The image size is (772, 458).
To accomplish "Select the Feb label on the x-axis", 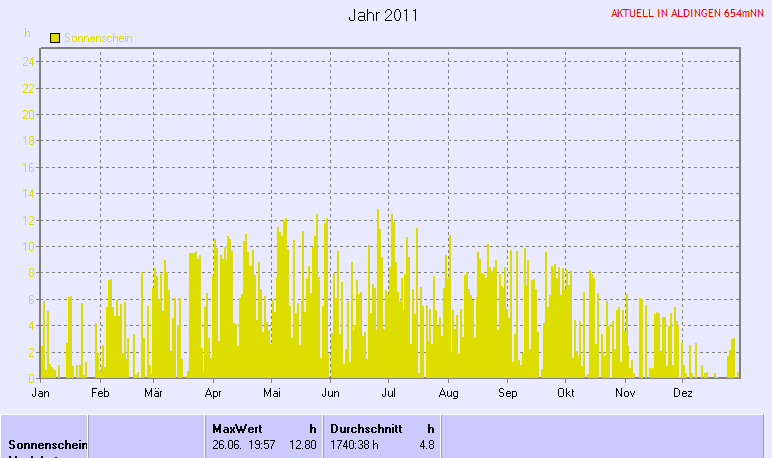I will [98, 393].
